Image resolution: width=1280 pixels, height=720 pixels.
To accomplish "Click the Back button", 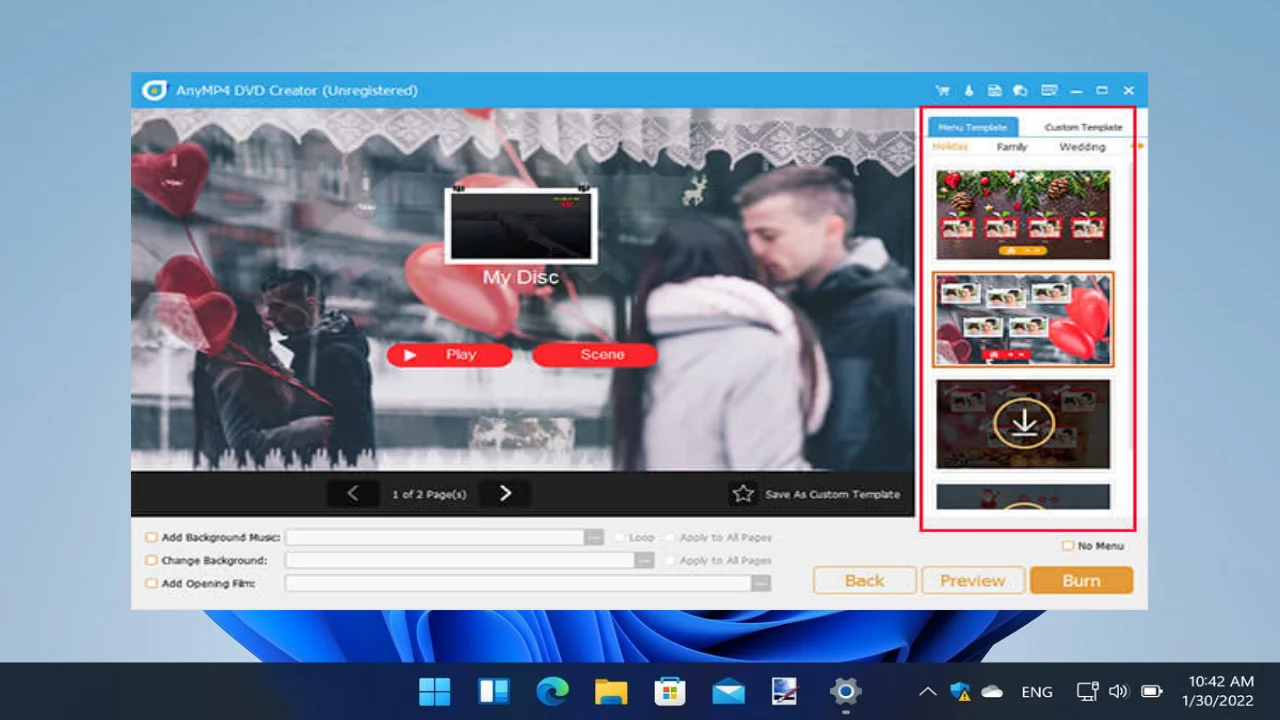I will click(x=865, y=580).
